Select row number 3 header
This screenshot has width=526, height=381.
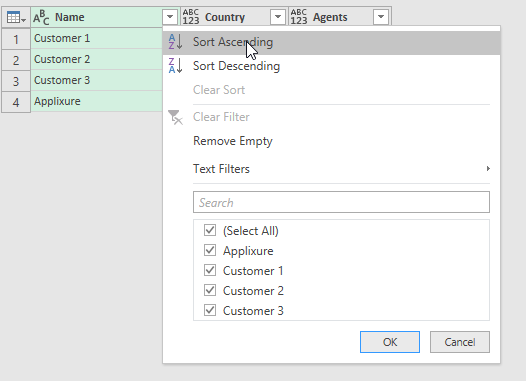pos(16,81)
